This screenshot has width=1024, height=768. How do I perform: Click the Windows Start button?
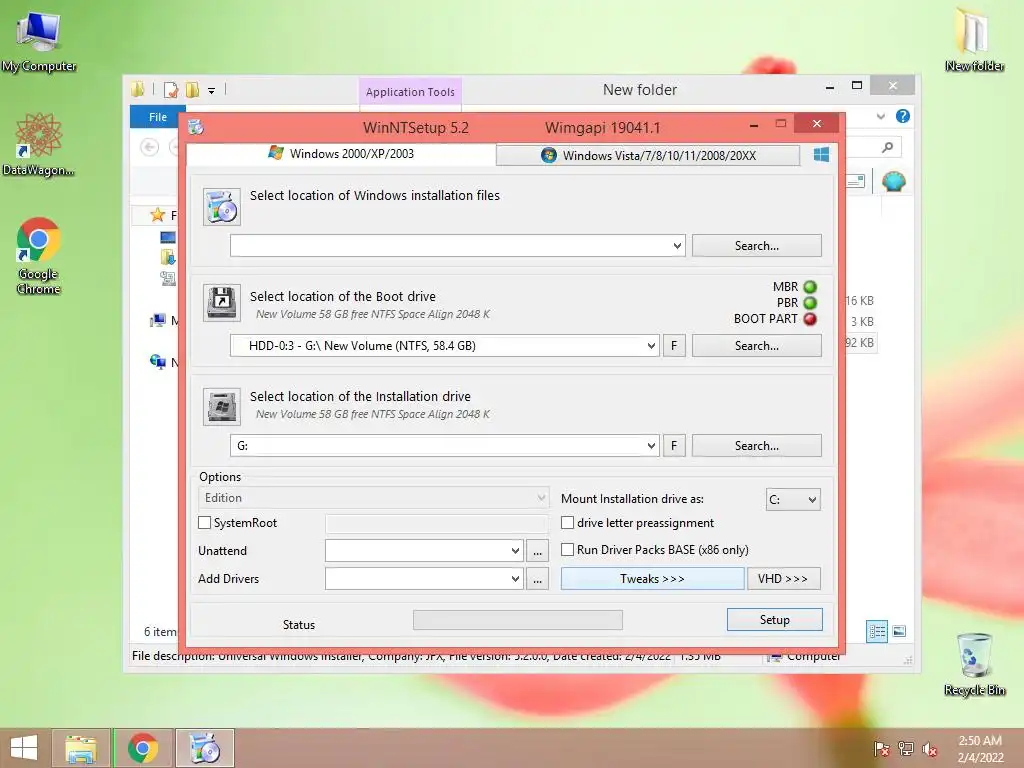[24, 748]
